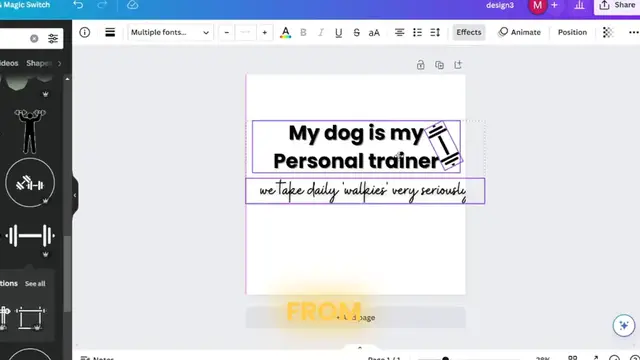Open the line spacing options
Viewport: 640px width, 360px height.
tap(435, 32)
